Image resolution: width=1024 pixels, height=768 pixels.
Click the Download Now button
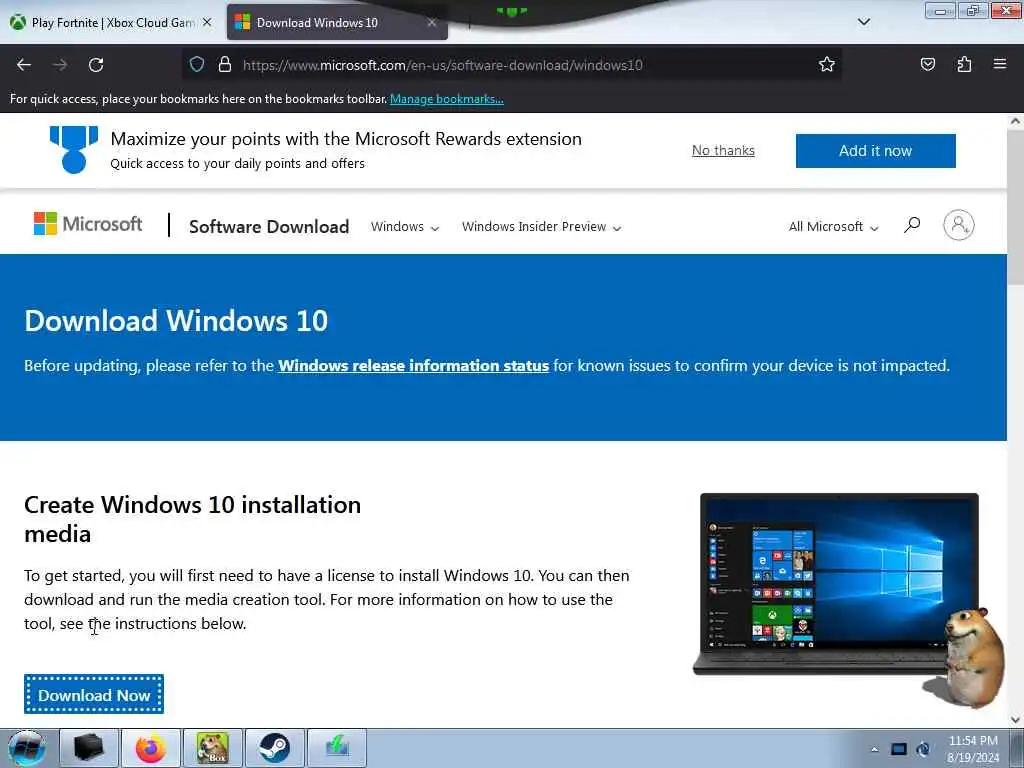click(x=94, y=694)
